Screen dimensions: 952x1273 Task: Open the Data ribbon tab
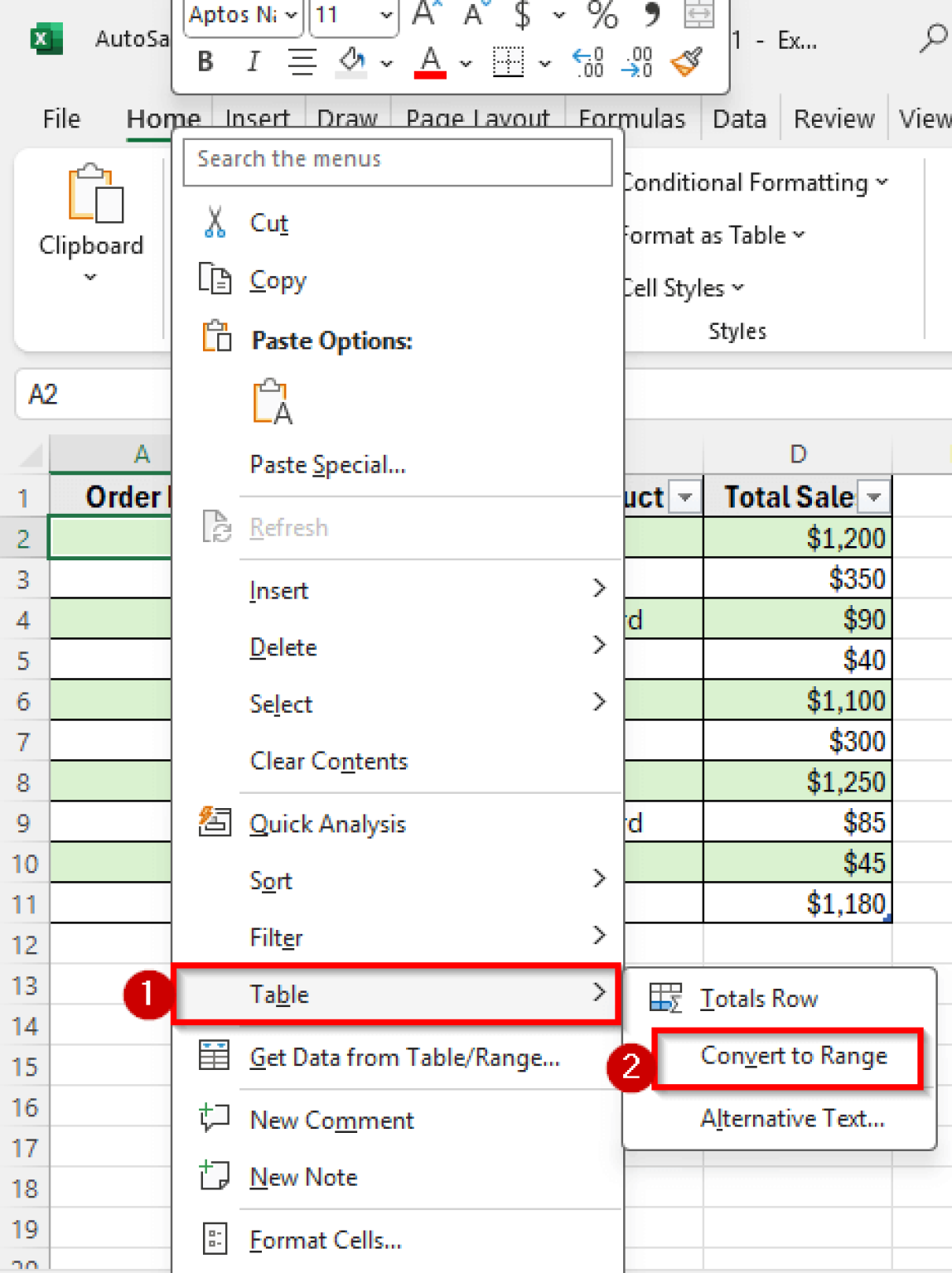click(x=738, y=118)
